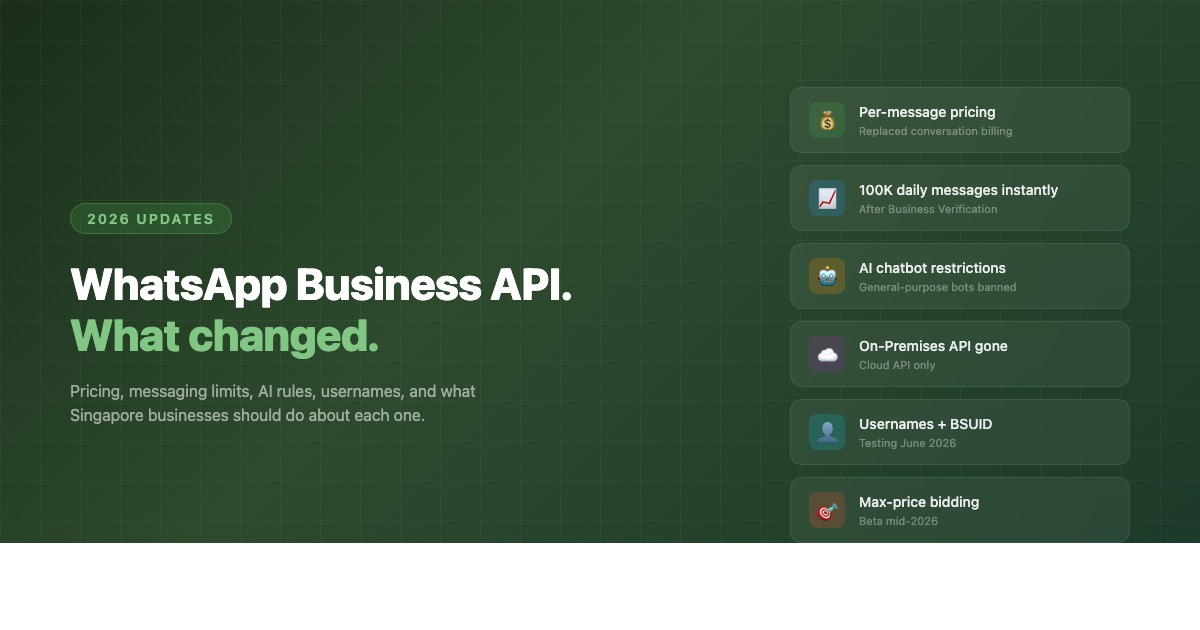Click the 'Pricing, messaging limits' description paragraph
The width and height of the screenshot is (1200, 630).
(273, 403)
